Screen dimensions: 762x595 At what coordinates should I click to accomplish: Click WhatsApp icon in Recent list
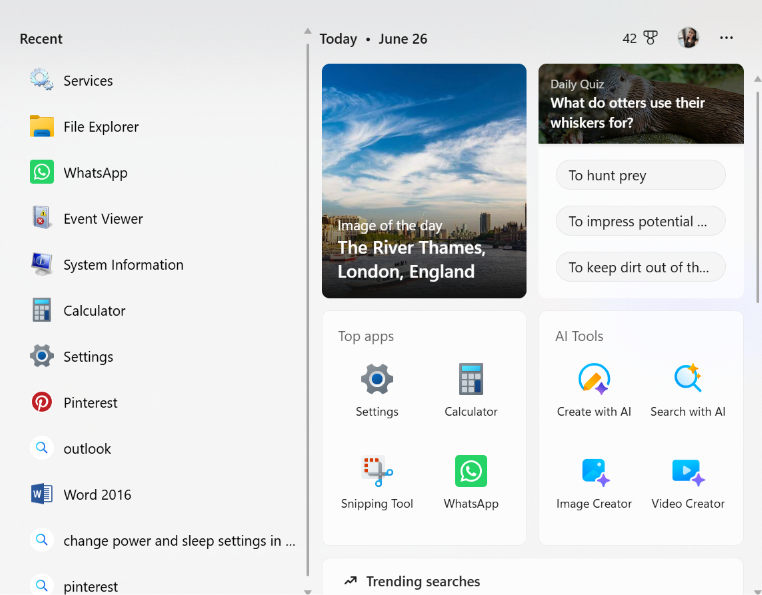pos(41,172)
